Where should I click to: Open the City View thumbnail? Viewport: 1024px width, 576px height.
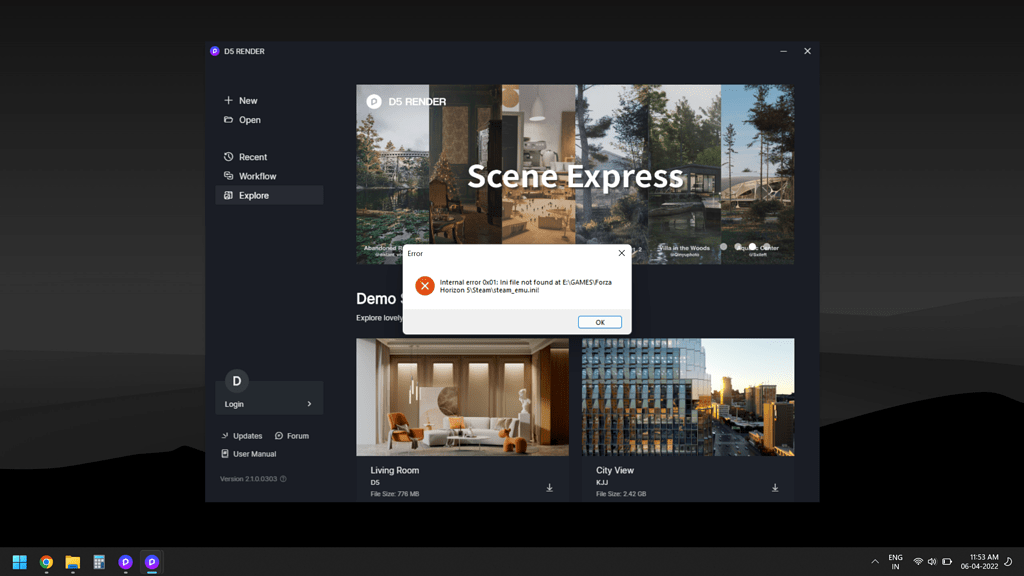[x=688, y=397]
